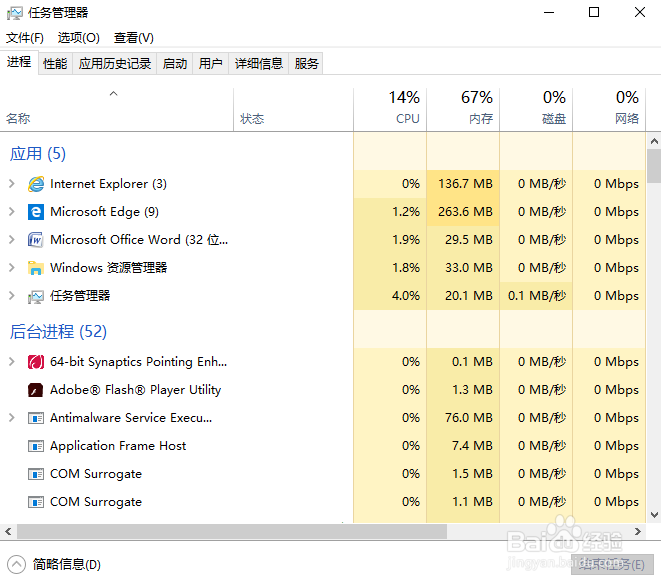Click the Internet Explorer process icon
This screenshot has width=661, height=585.
(x=36, y=184)
